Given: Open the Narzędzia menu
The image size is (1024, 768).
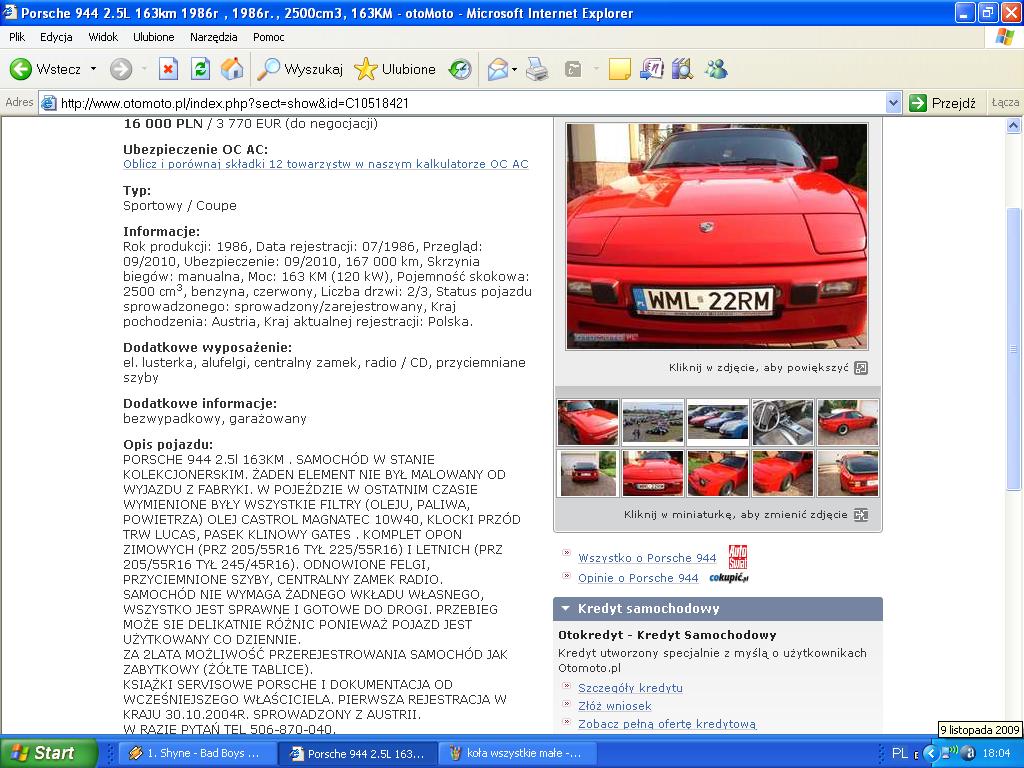Looking at the screenshot, I should [x=213, y=37].
